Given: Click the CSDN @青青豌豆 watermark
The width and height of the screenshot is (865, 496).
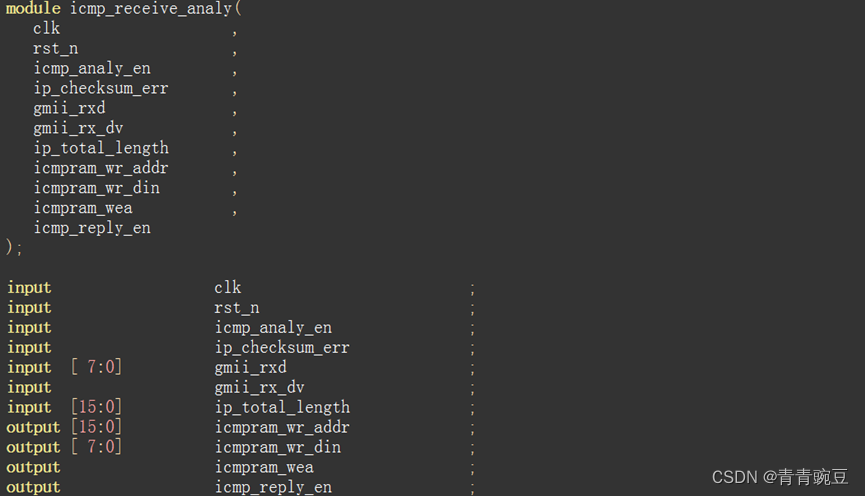Looking at the screenshot, I should 779,477.
